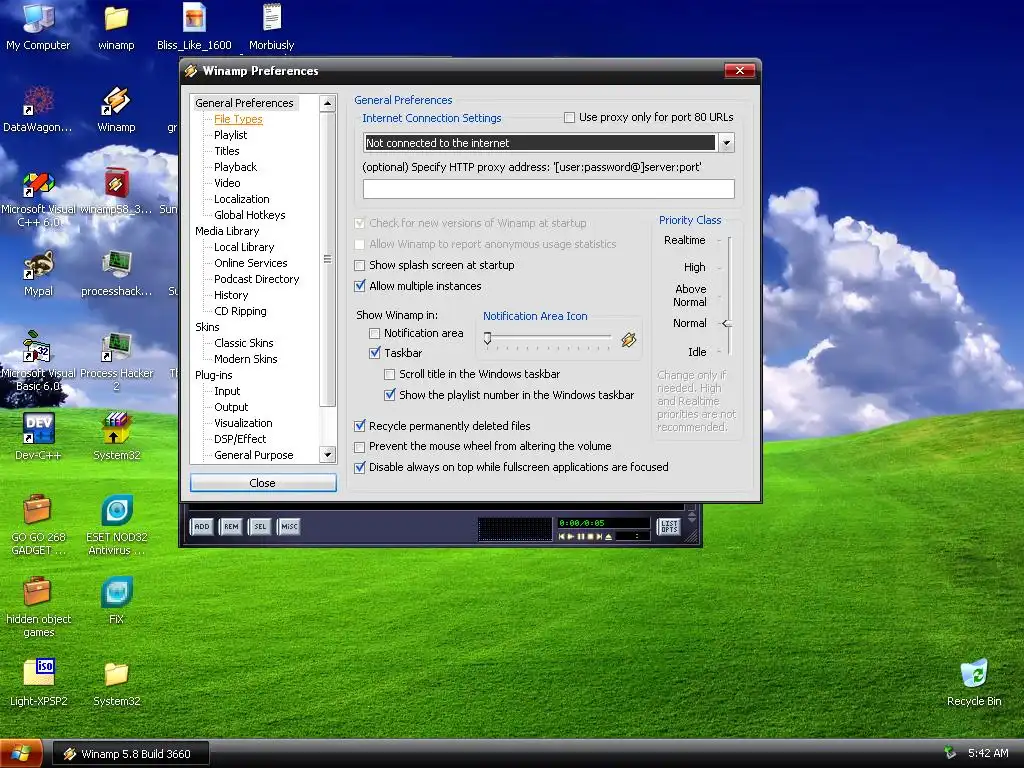Open the File Types preferences page

(238, 119)
